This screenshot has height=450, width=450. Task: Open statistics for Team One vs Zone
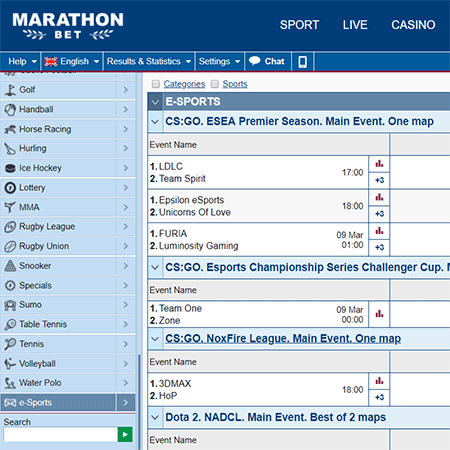[x=379, y=314]
